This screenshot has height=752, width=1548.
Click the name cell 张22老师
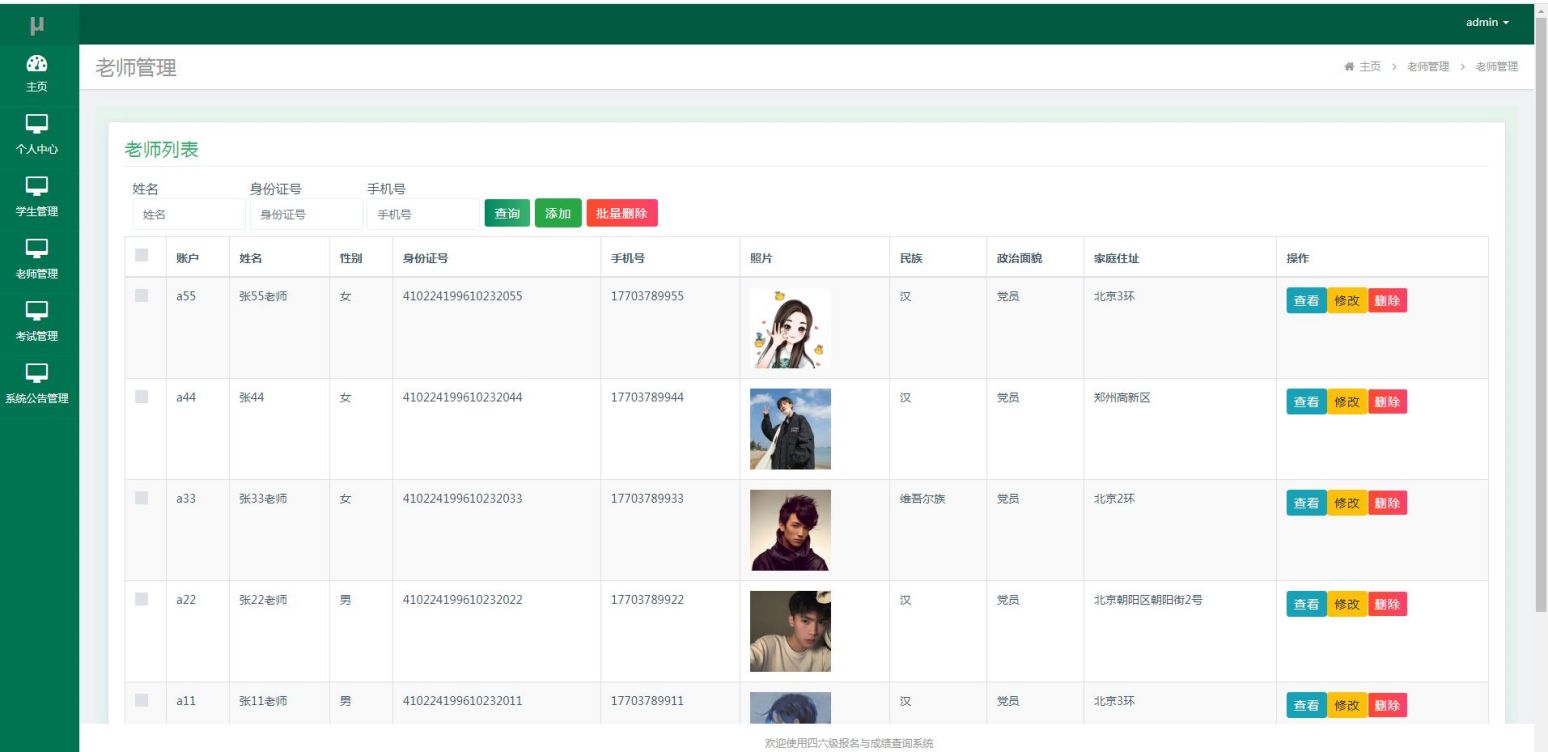point(263,599)
